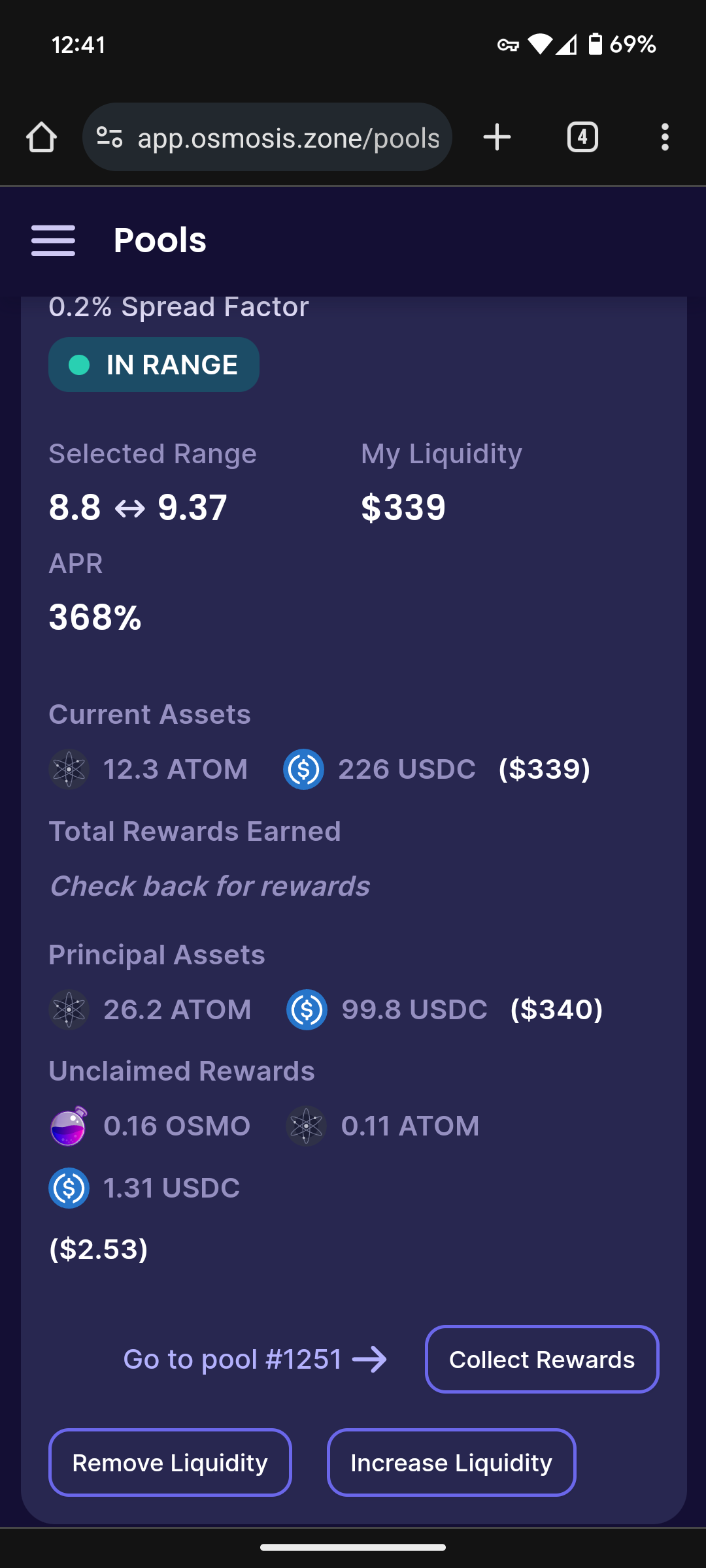Image resolution: width=706 pixels, height=1568 pixels.
Task: Open the tab switcher showing 4 tabs
Action: click(582, 137)
